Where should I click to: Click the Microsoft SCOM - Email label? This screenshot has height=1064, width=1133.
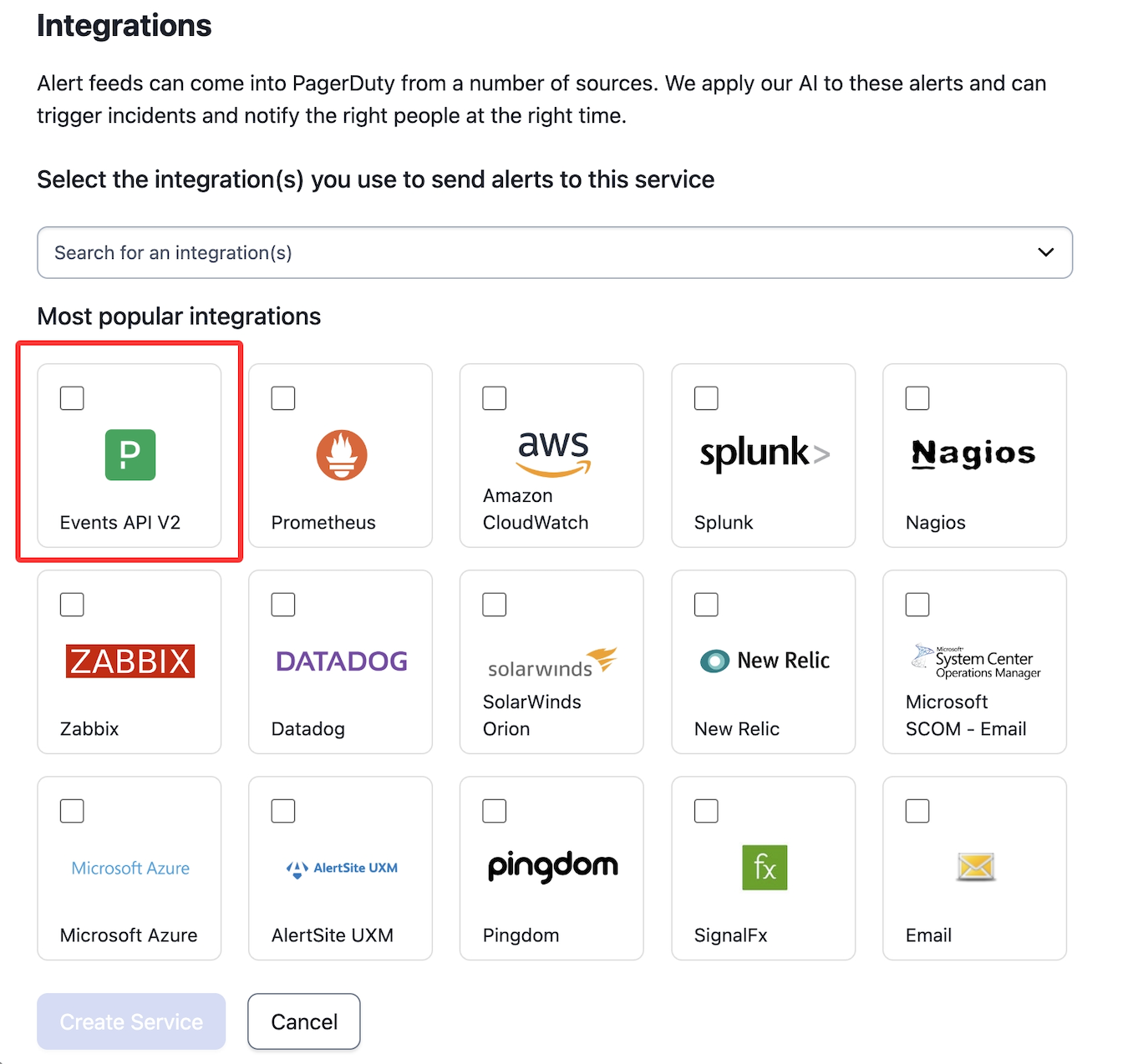[x=966, y=716]
